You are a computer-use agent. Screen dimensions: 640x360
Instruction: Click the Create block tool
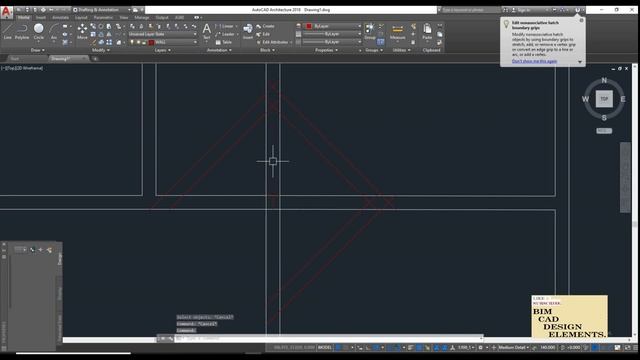[265, 26]
